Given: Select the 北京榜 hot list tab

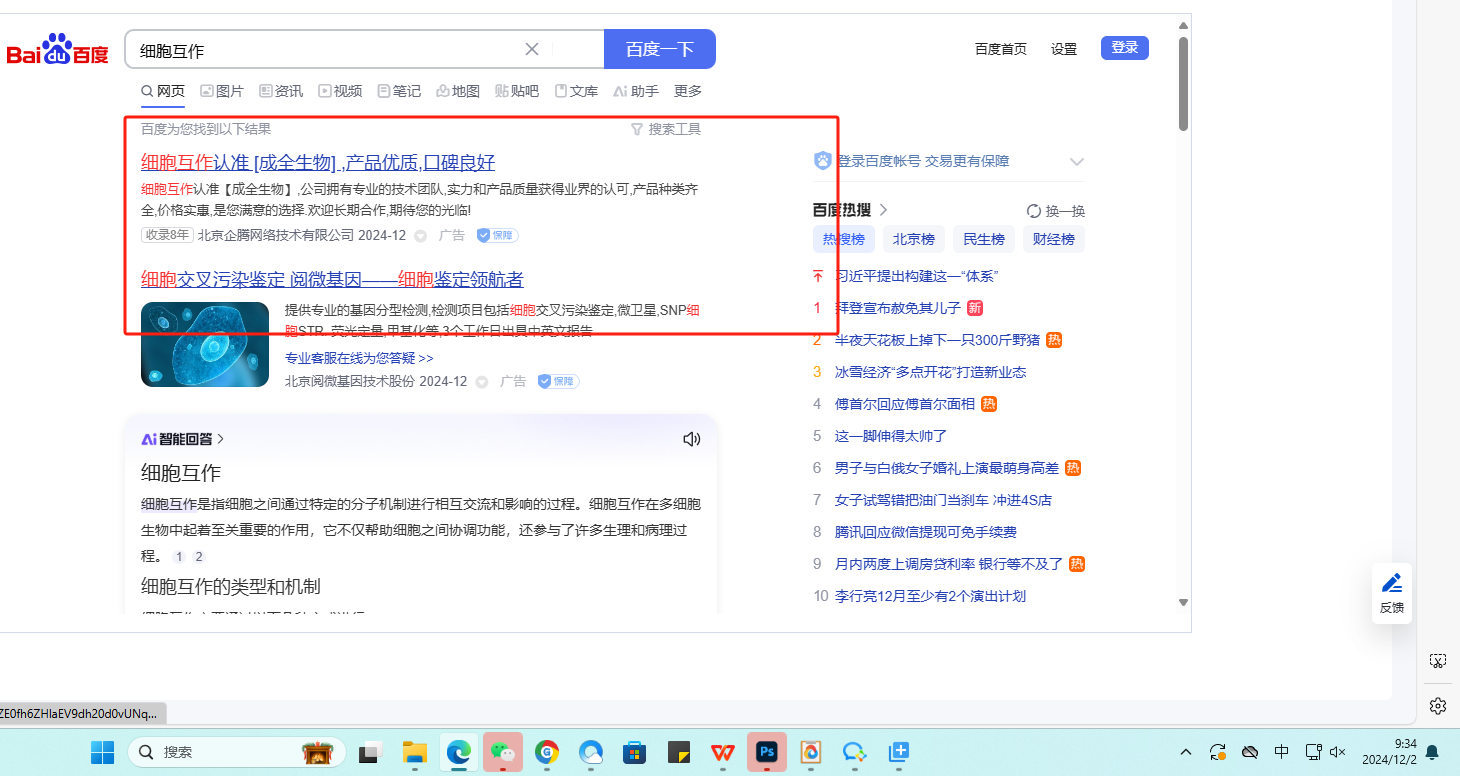Looking at the screenshot, I should (913, 239).
